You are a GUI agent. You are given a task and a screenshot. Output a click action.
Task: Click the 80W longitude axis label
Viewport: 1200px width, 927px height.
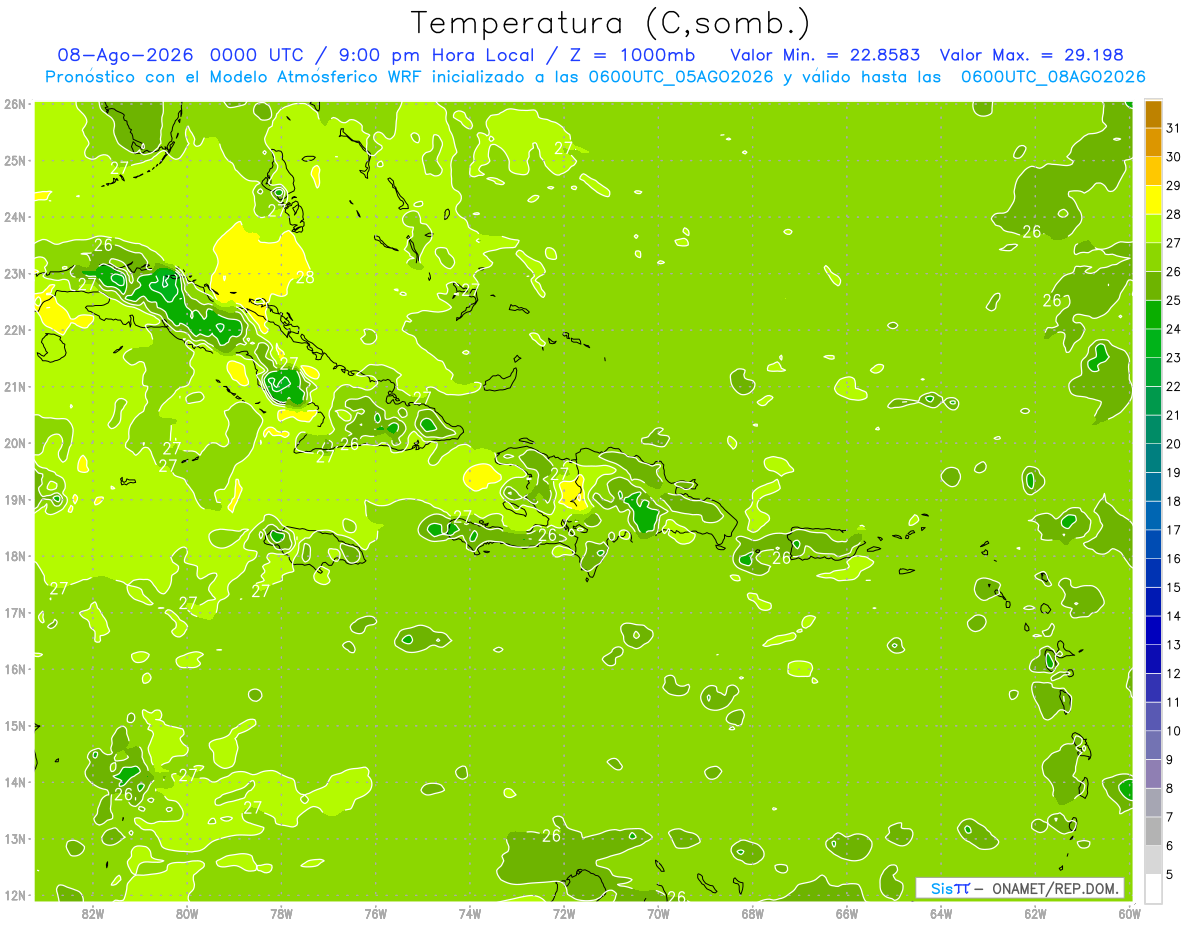[x=187, y=913]
